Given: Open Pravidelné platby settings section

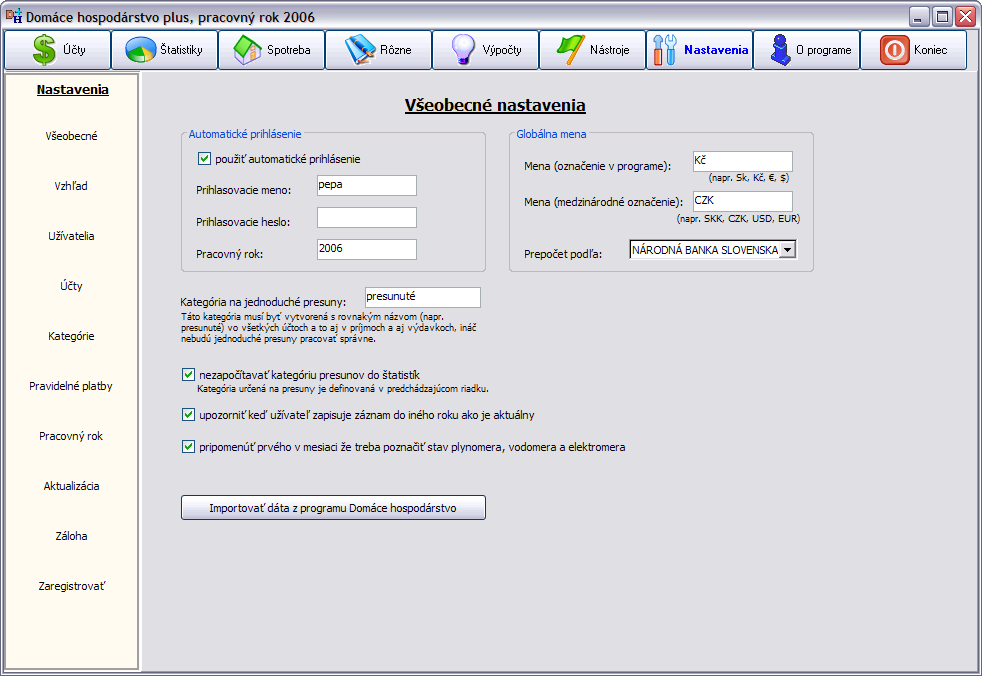Looking at the screenshot, I should [71, 387].
